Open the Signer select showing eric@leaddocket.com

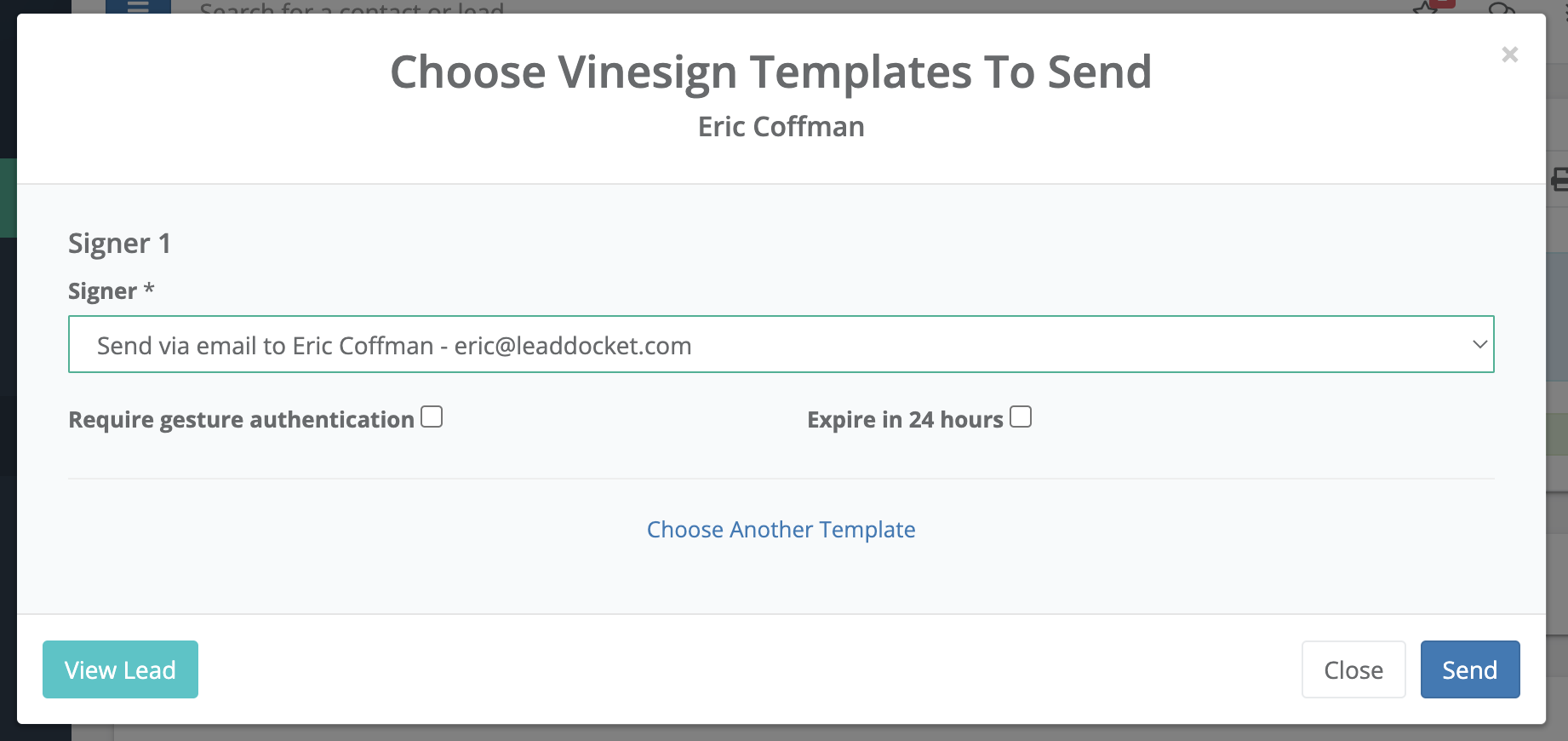pyautogui.click(x=781, y=344)
